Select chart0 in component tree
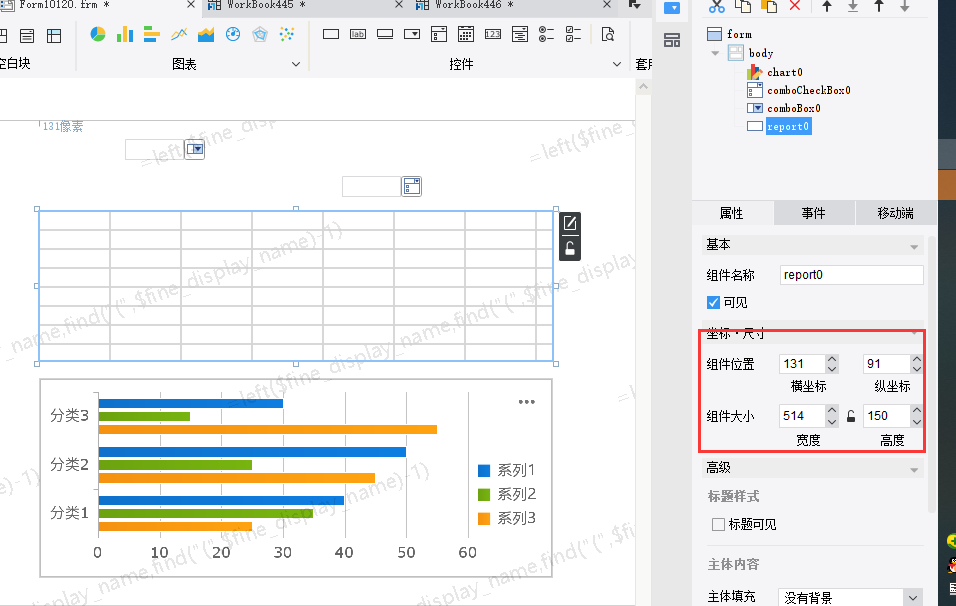Viewport: 956px width, 606px height. (784, 72)
